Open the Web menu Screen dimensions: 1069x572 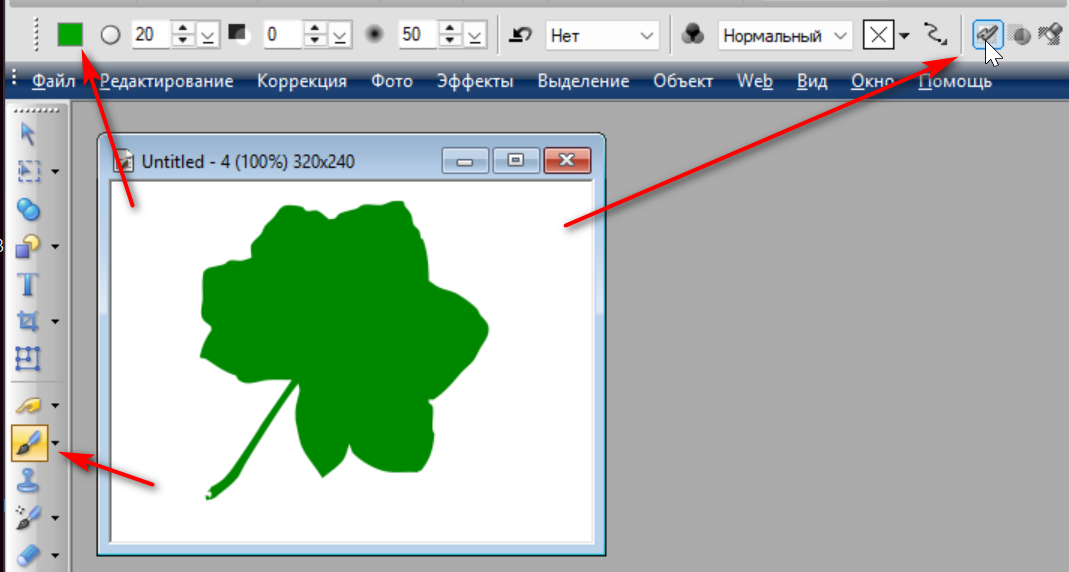(755, 82)
